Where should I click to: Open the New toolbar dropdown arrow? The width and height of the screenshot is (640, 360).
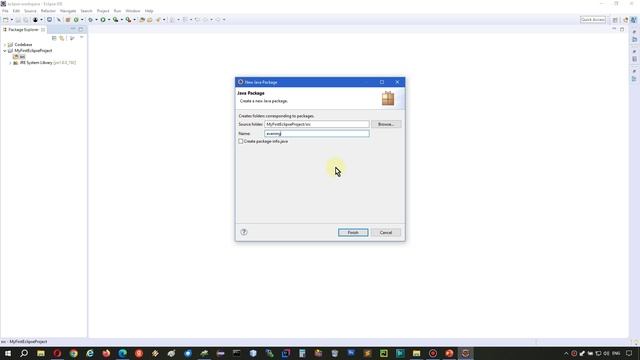point(11,20)
